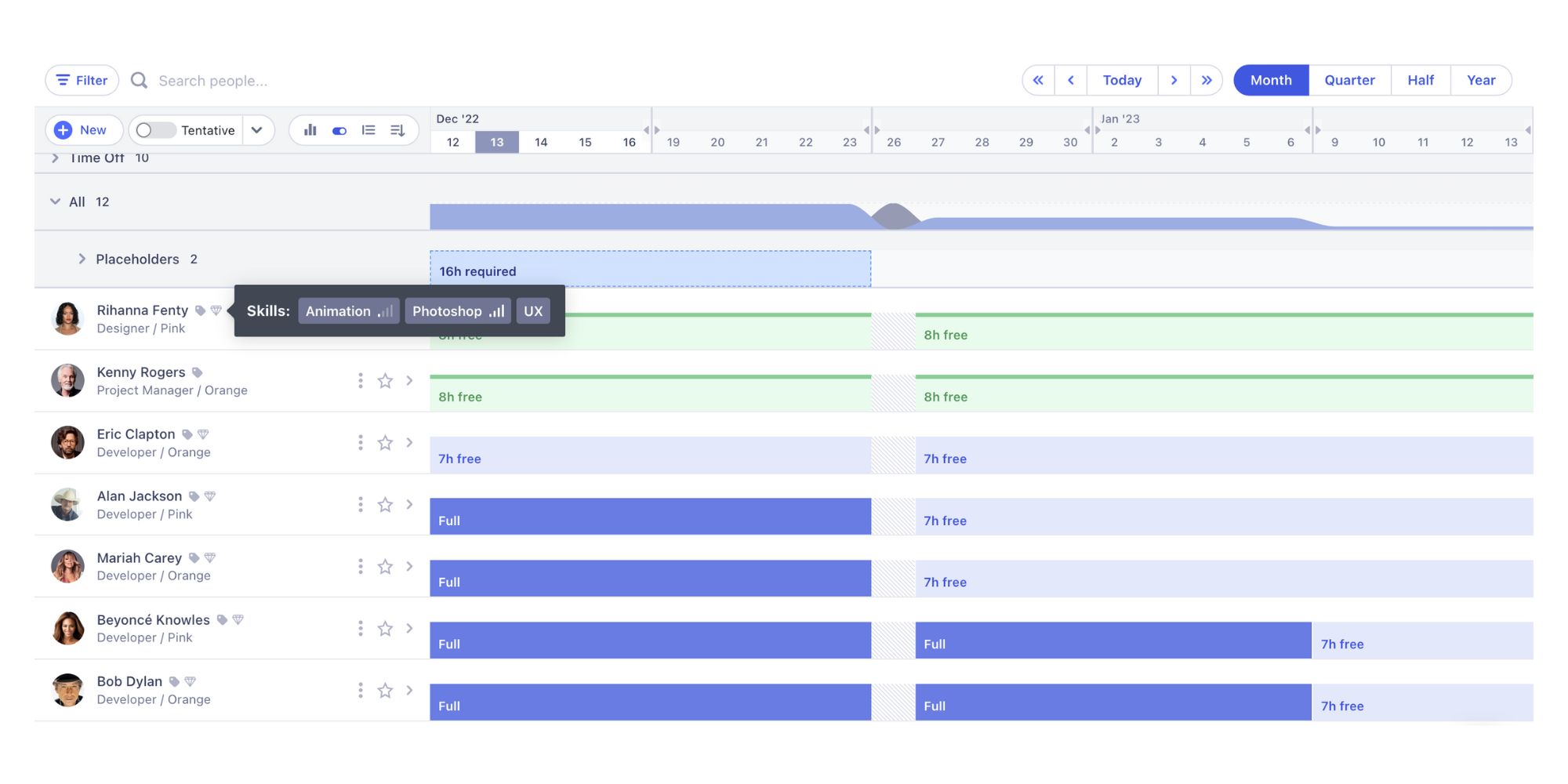Click the double-arrow back navigation icon

[x=1038, y=80]
